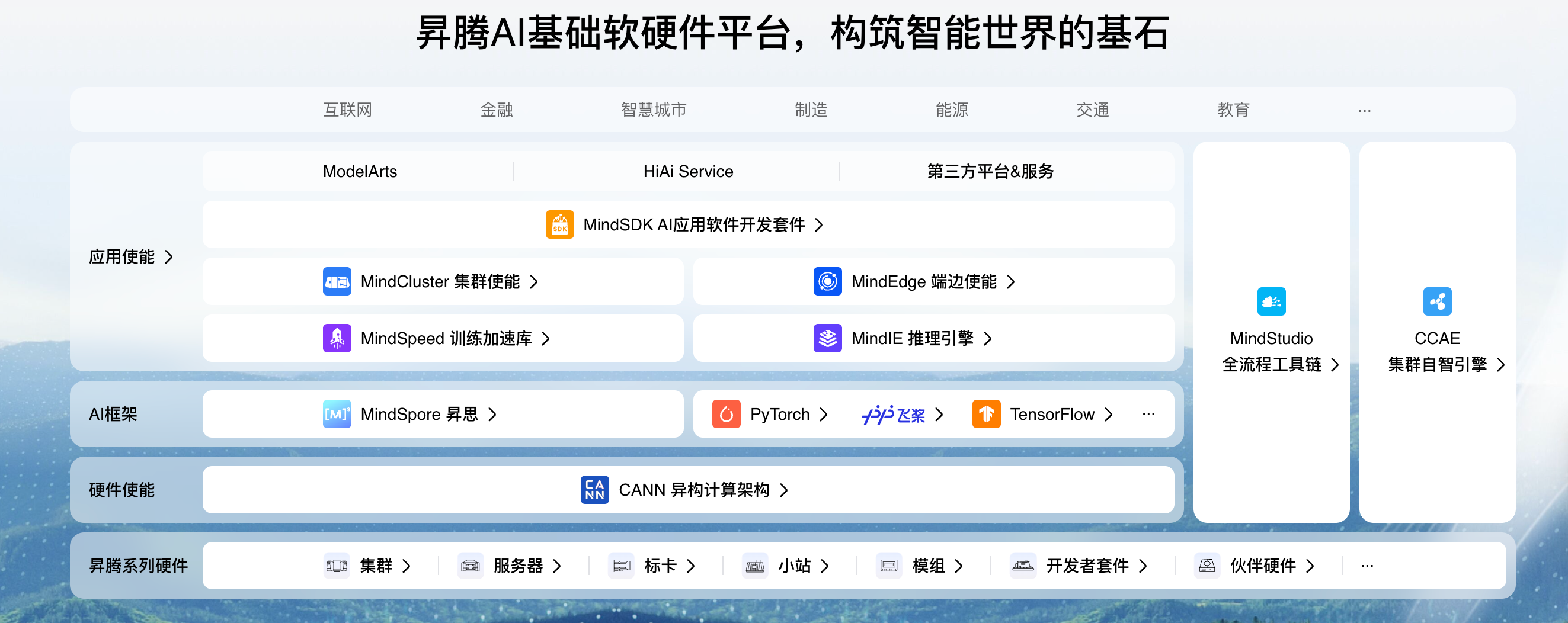Click the ellipsis after 伙伴硬件
1568x623 pixels.
coord(1367,566)
